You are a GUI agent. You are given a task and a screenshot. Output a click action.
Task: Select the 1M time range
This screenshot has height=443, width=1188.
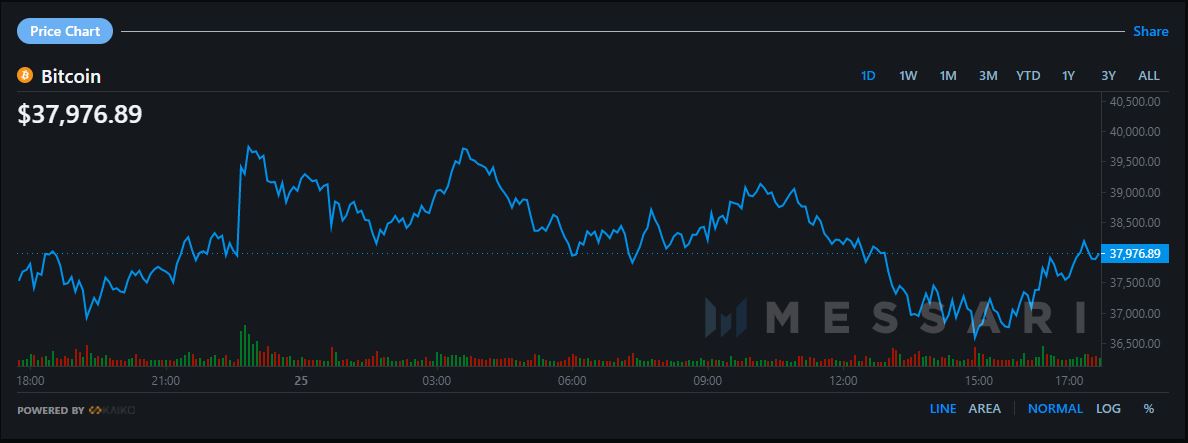pyautogui.click(x=948, y=76)
